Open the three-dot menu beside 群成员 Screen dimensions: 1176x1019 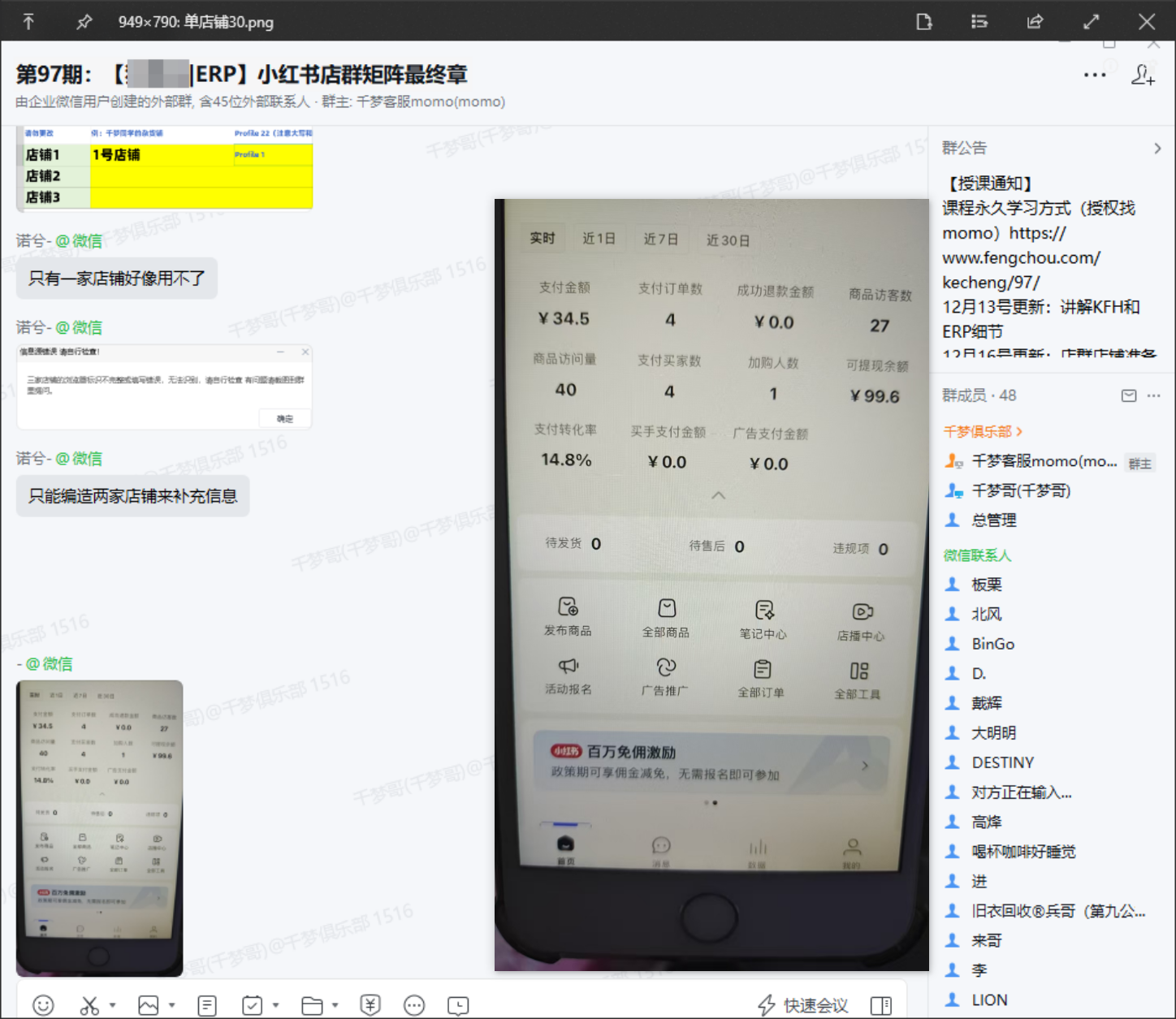coord(1153,395)
